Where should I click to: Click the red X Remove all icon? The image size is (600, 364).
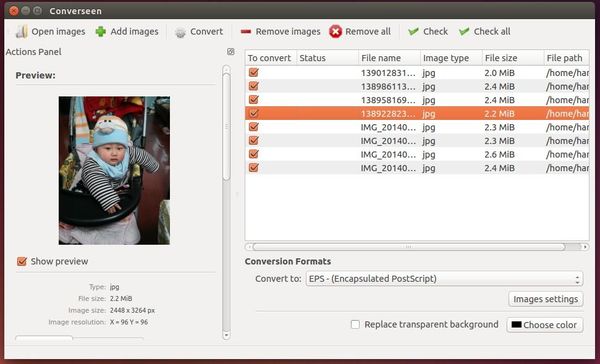(336, 31)
